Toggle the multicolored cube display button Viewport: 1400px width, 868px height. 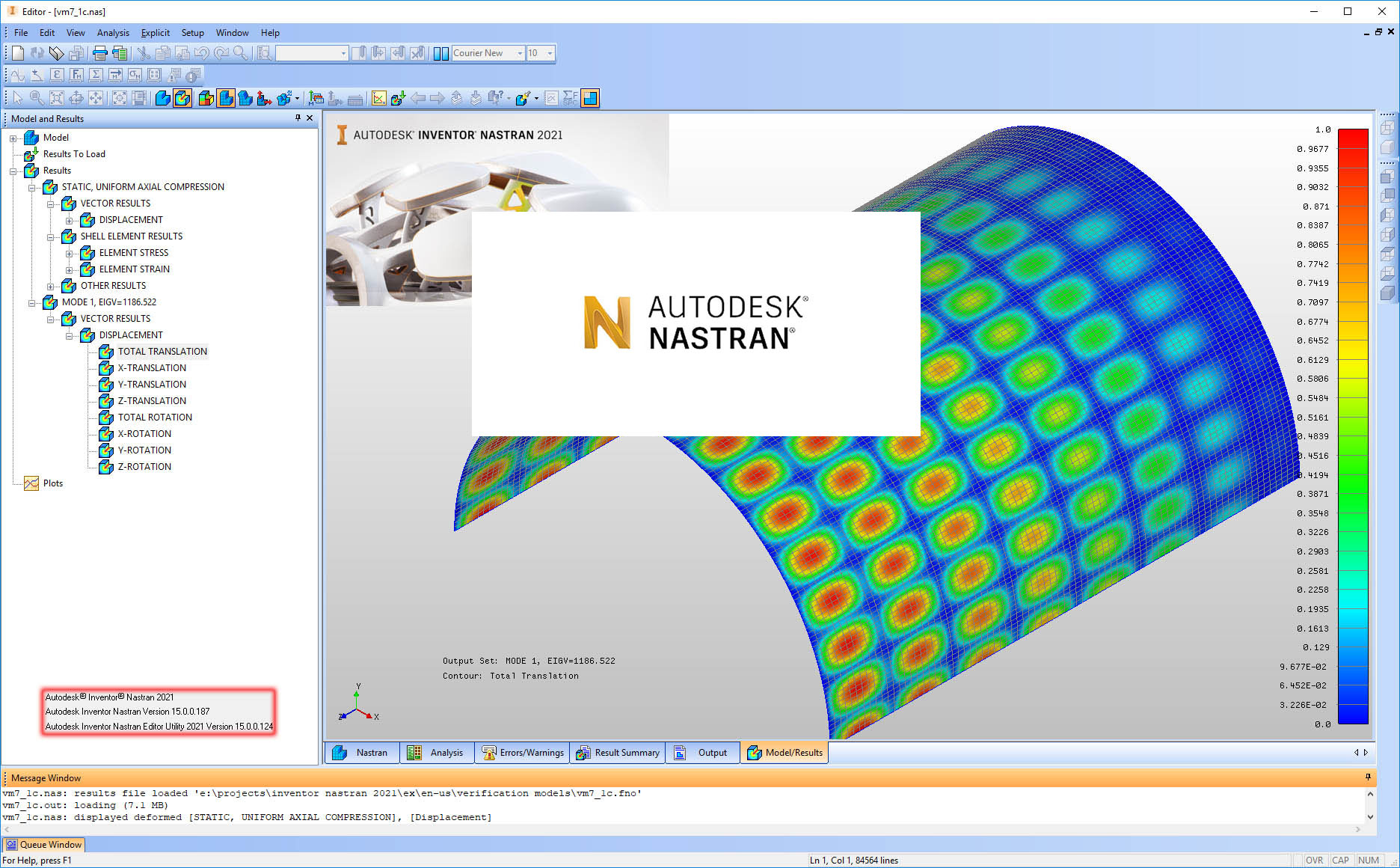pos(206,98)
